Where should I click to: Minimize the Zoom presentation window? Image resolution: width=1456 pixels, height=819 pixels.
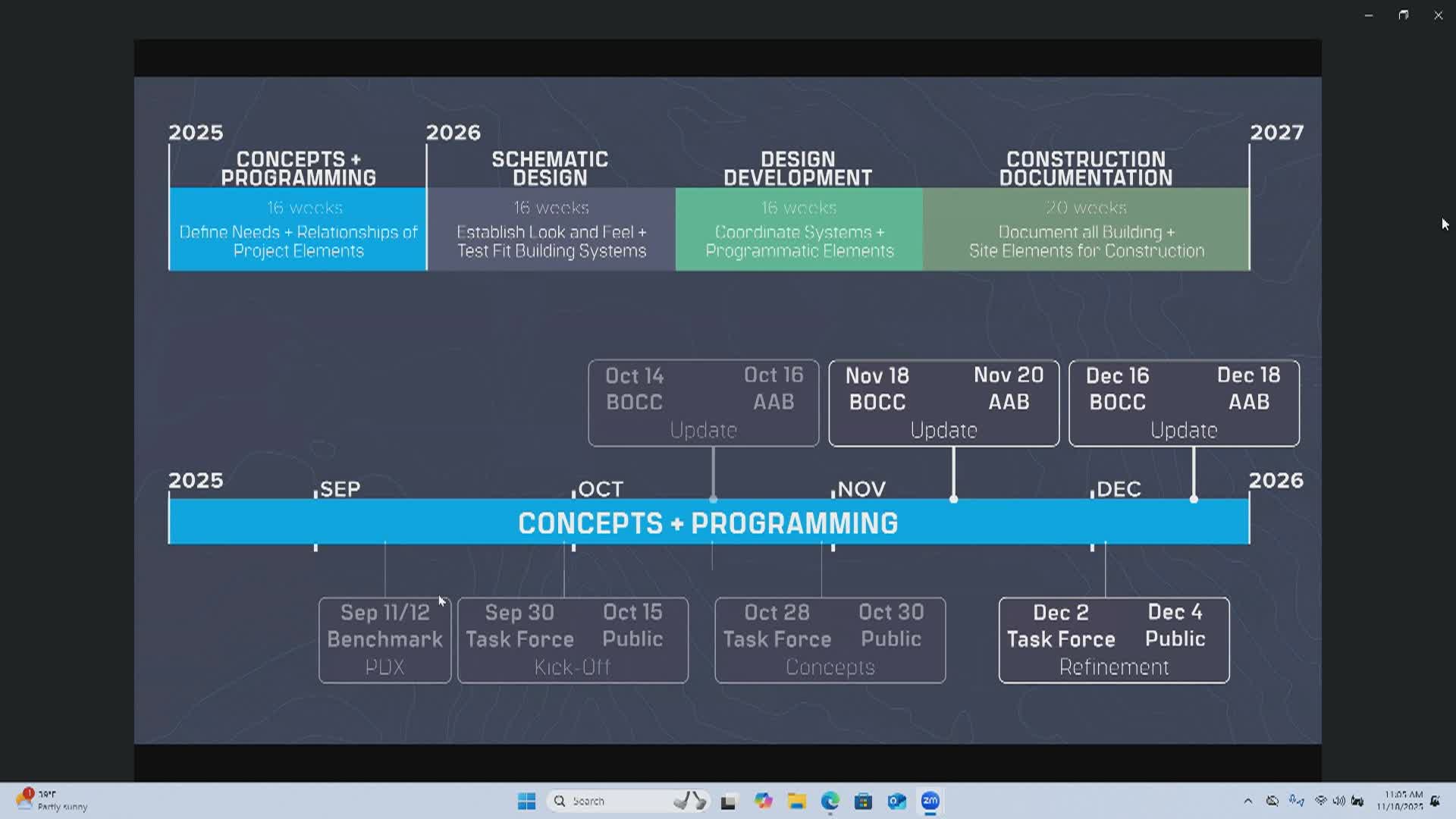(x=1369, y=15)
